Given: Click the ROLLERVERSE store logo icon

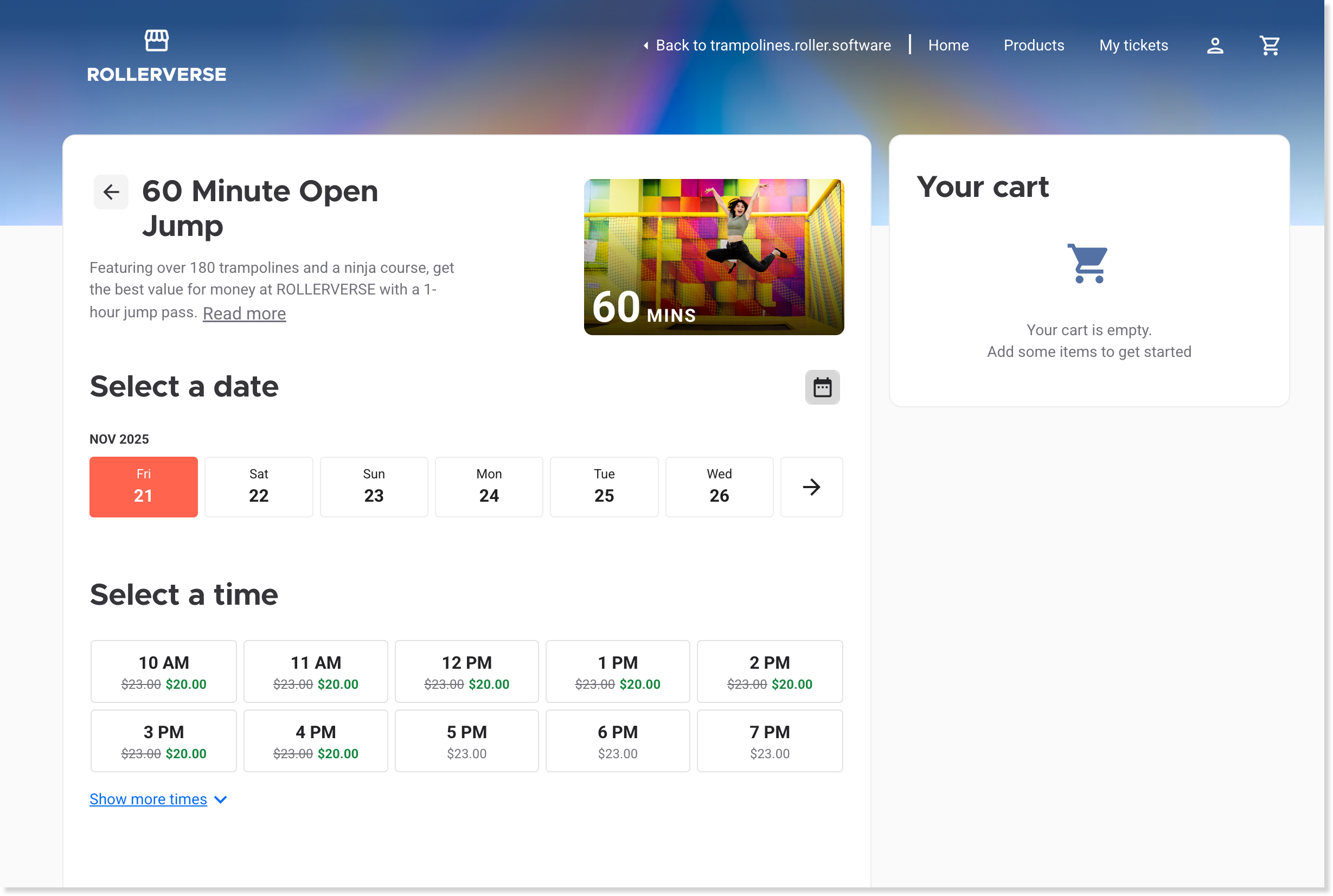Looking at the screenshot, I should coord(157,41).
